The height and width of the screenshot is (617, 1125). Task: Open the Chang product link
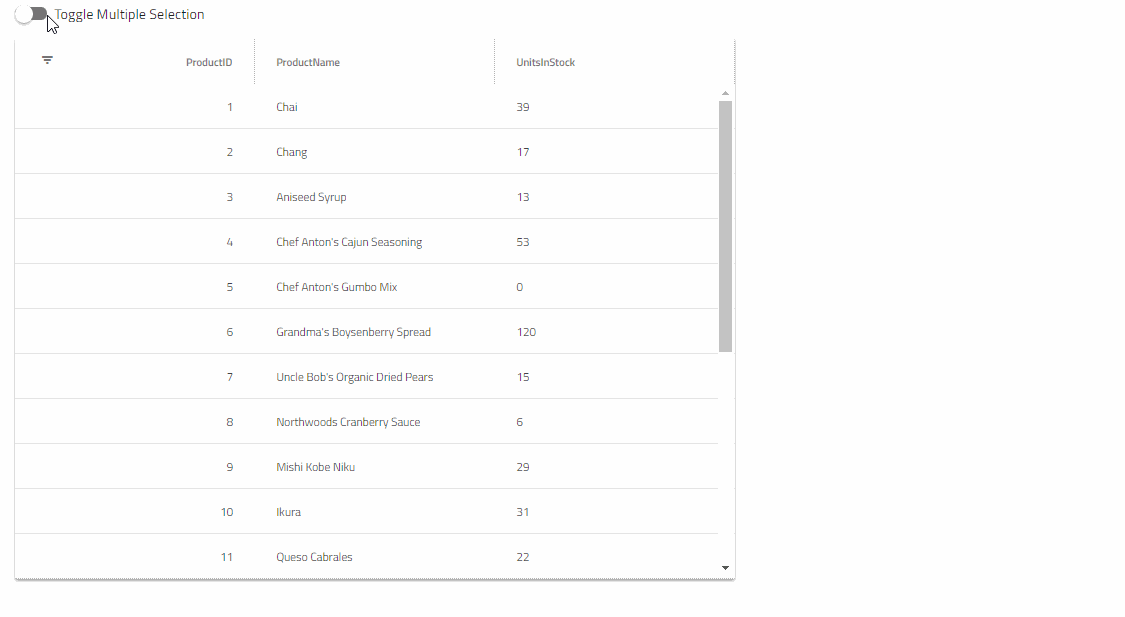(291, 151)
